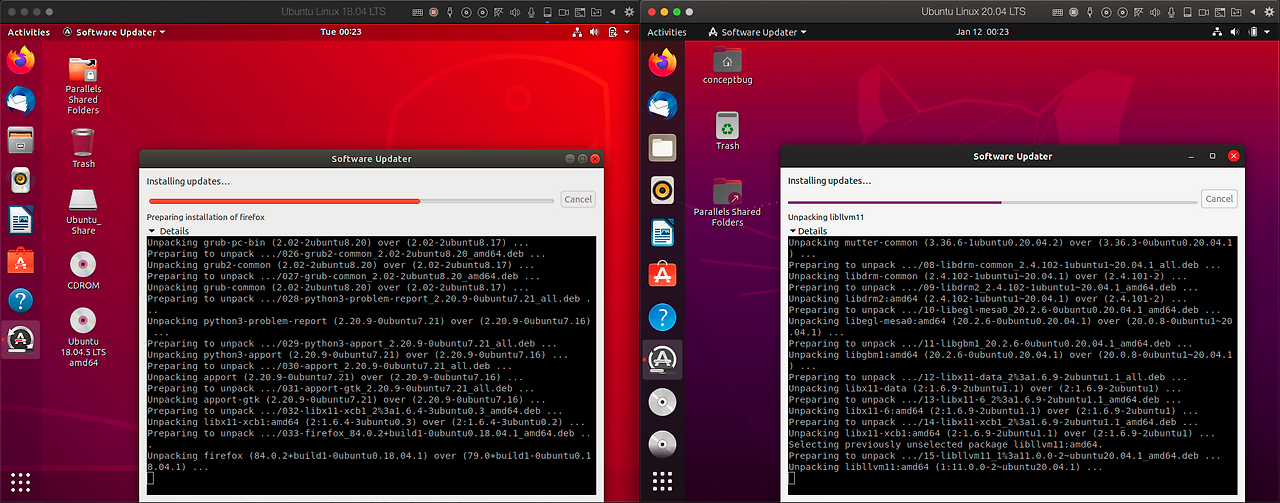
Task: Open the Tue 00:23 clock menu in 18.04
Action: tap(341, 32)
